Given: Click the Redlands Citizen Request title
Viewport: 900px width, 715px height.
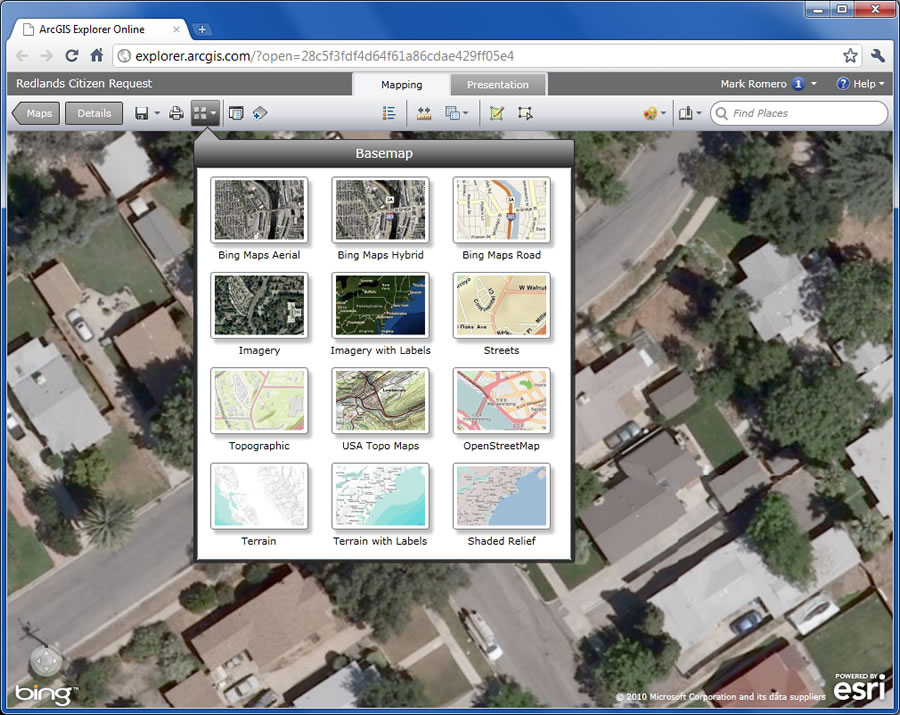Looking at the screenshot, I should pos(84,84).
